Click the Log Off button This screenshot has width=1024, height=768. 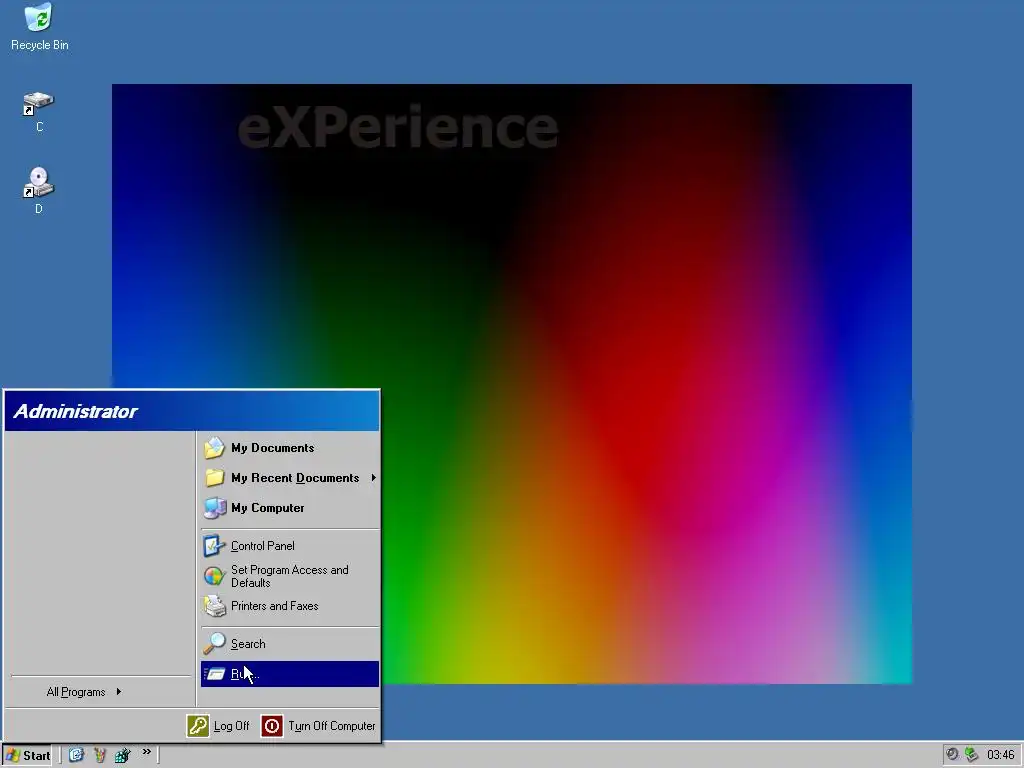218,726
